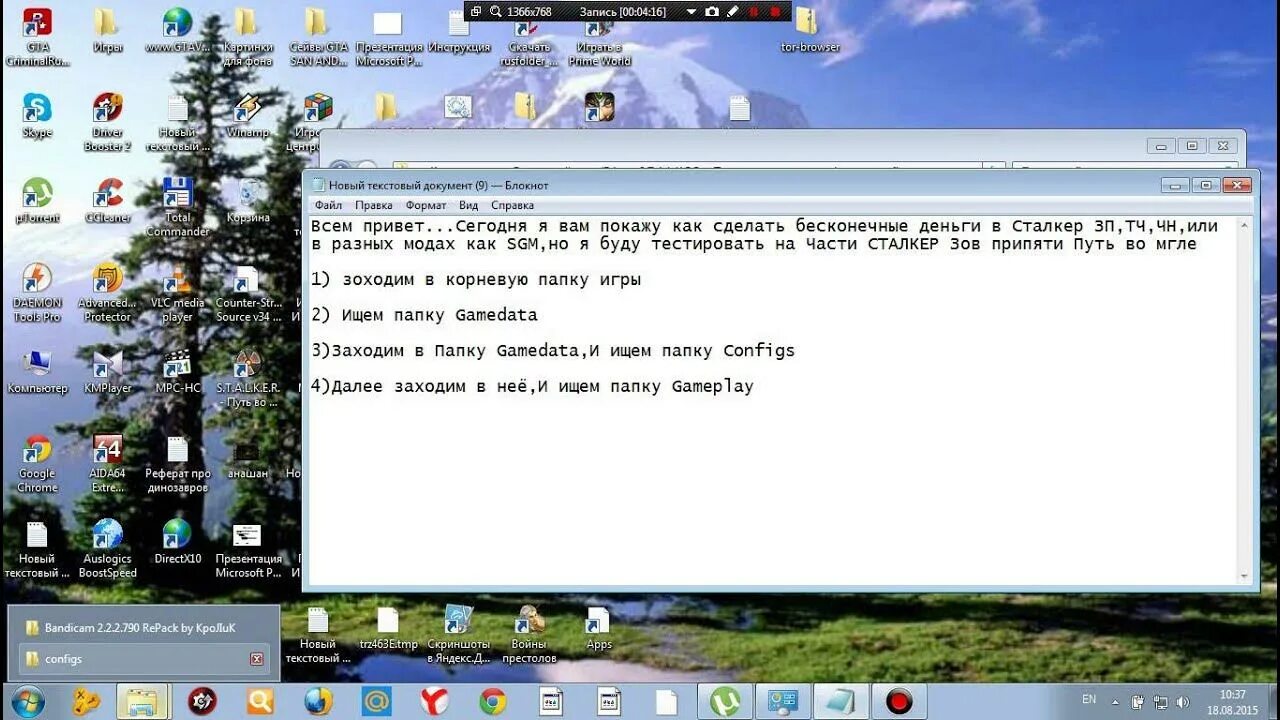Open the Bandicam recording bar dropdown arrow

690,11
